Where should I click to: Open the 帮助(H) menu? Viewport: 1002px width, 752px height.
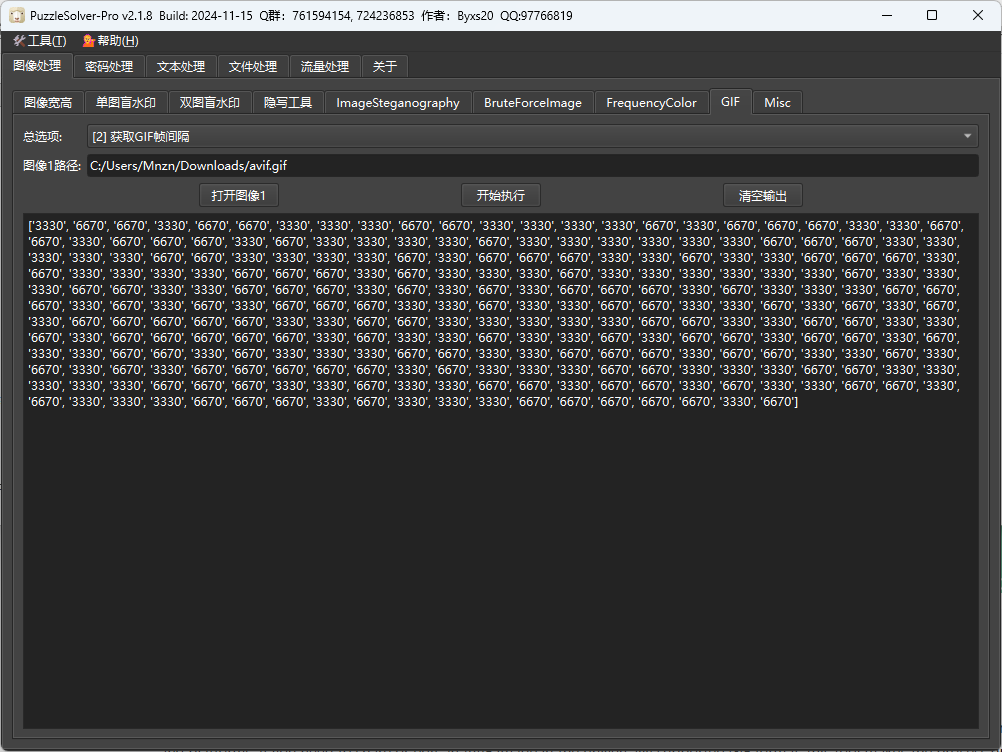[110, 41]
